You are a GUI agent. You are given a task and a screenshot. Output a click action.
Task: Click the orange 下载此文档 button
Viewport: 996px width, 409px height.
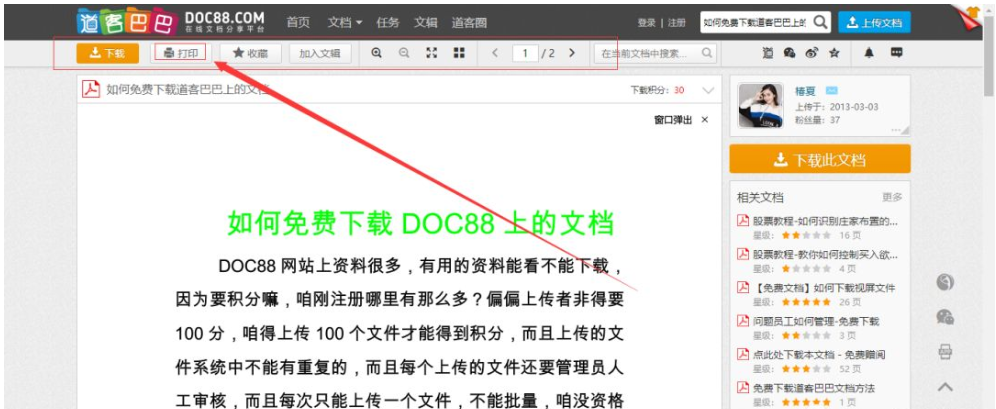point(819,159)
